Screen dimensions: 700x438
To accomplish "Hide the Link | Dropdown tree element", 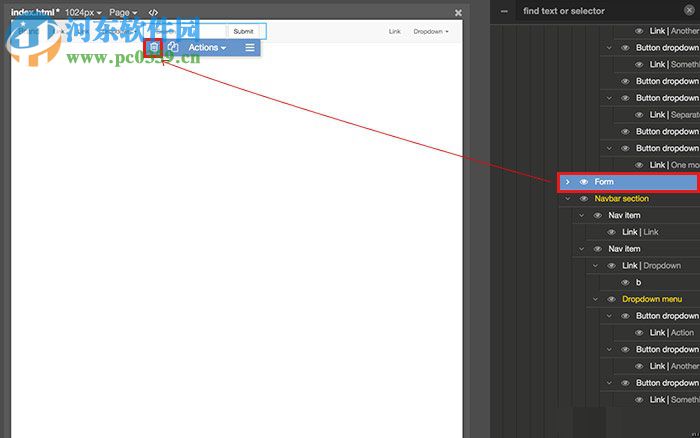I will 612,266.
